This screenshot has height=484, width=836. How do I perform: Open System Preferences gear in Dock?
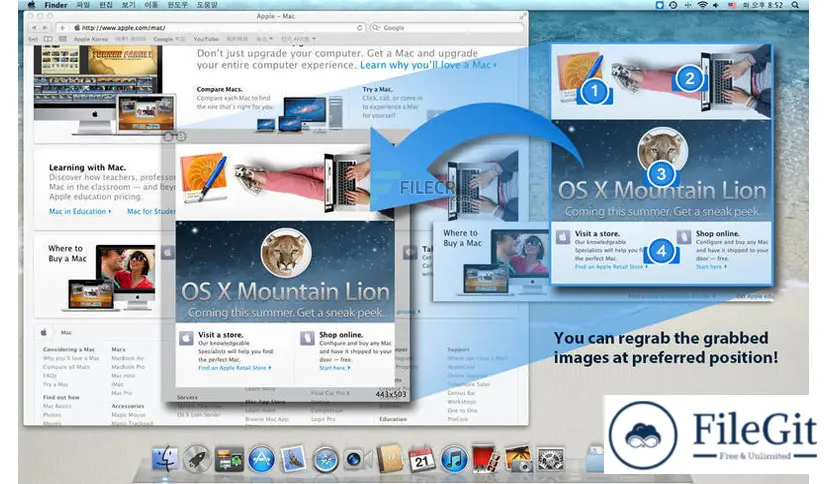pos(550,459)
